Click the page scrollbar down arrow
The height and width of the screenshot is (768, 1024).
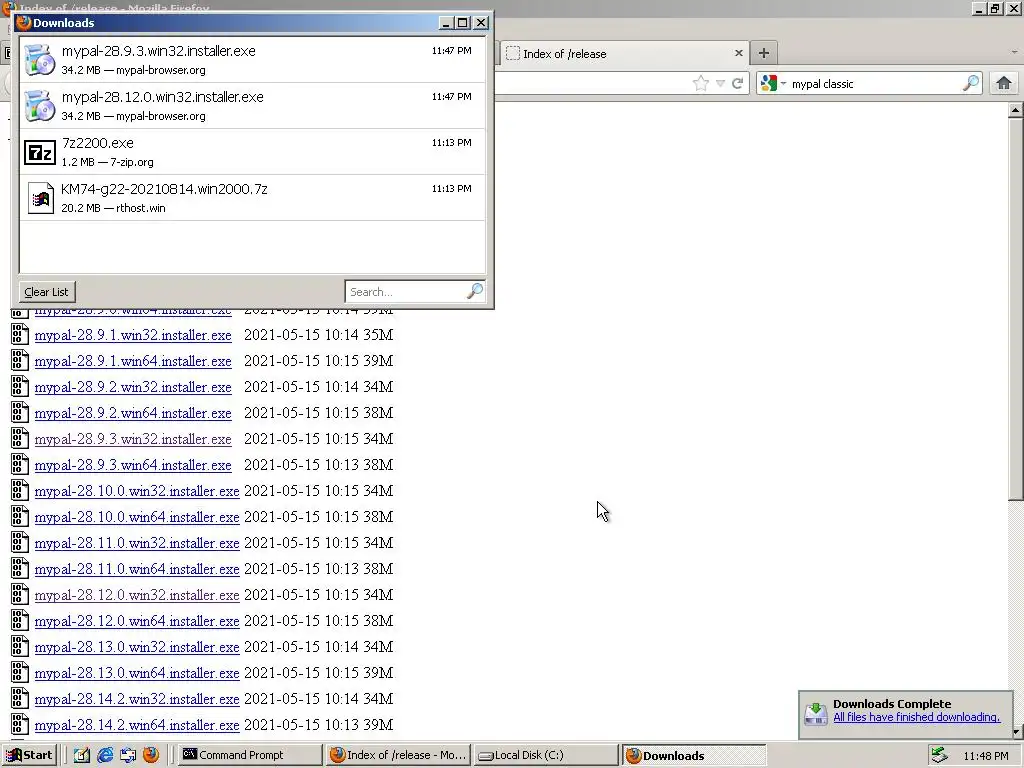click(x=1015, y=732)
